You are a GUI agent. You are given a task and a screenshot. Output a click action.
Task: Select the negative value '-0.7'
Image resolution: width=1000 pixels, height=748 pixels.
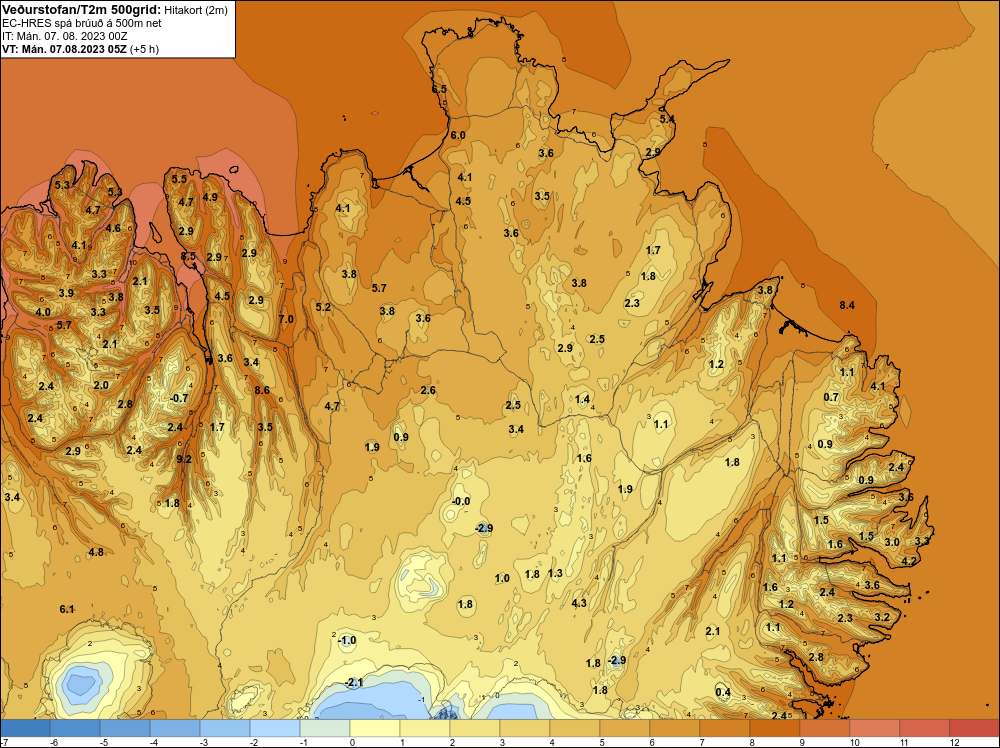179,399
